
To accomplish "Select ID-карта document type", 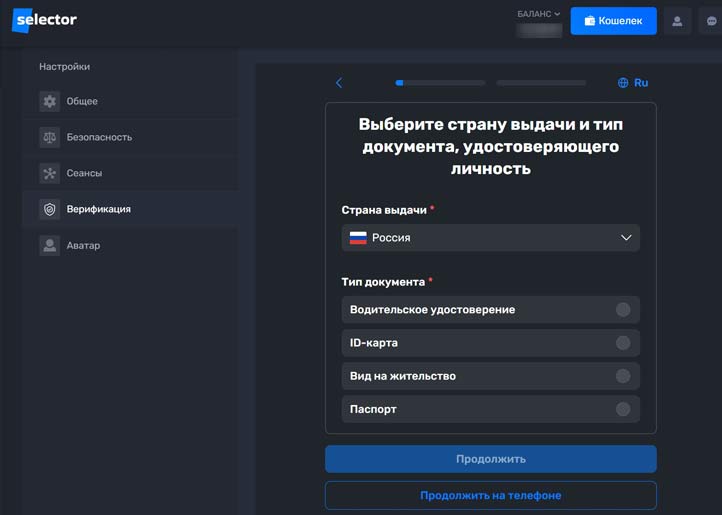I will click(x=623, y=343).
